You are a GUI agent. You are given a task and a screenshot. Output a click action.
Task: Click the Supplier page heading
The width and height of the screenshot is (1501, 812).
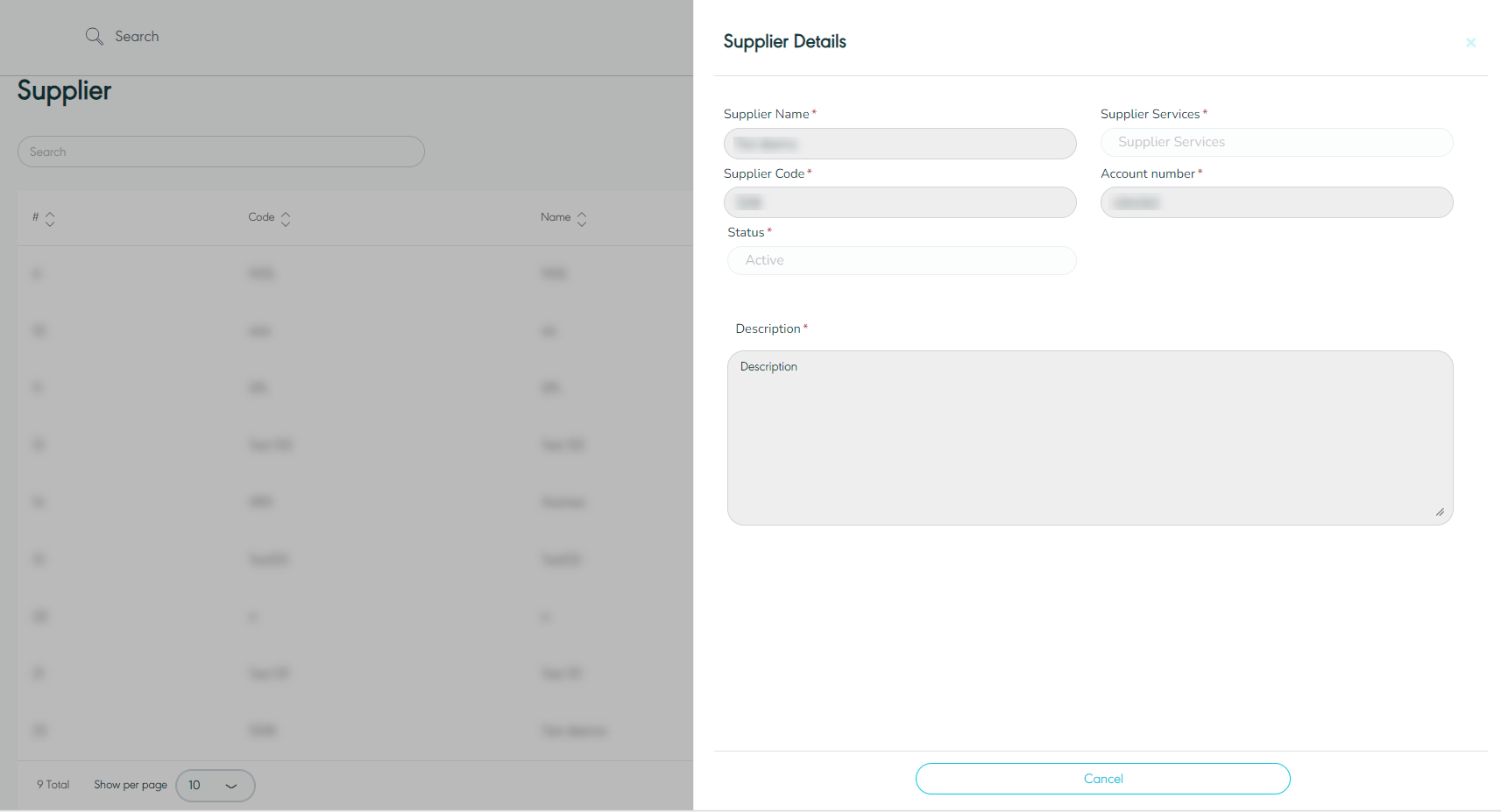tap(64, 91)
